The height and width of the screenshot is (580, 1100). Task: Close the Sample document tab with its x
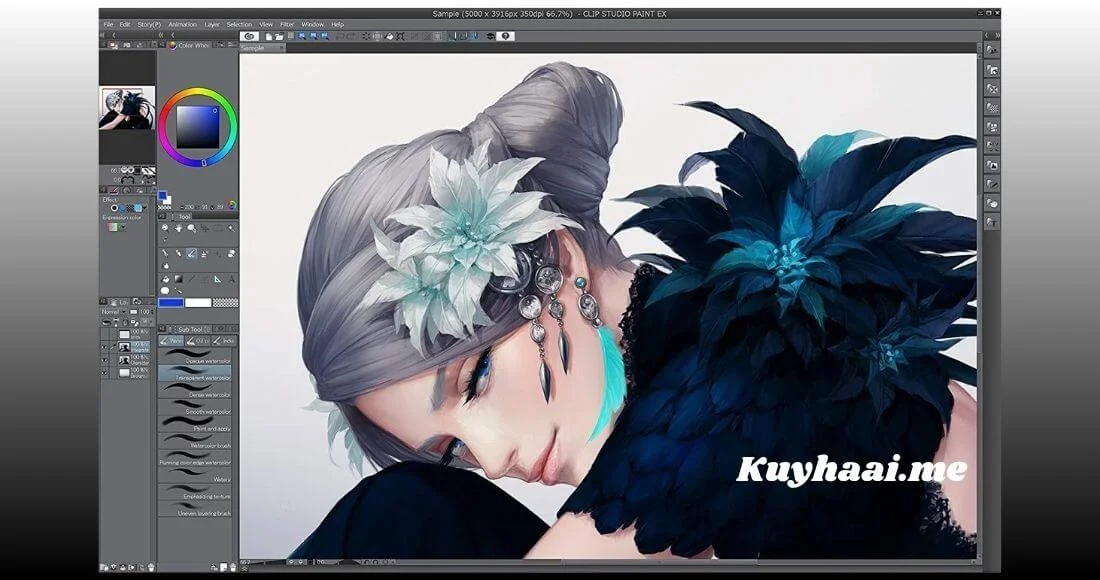point(281,48)
